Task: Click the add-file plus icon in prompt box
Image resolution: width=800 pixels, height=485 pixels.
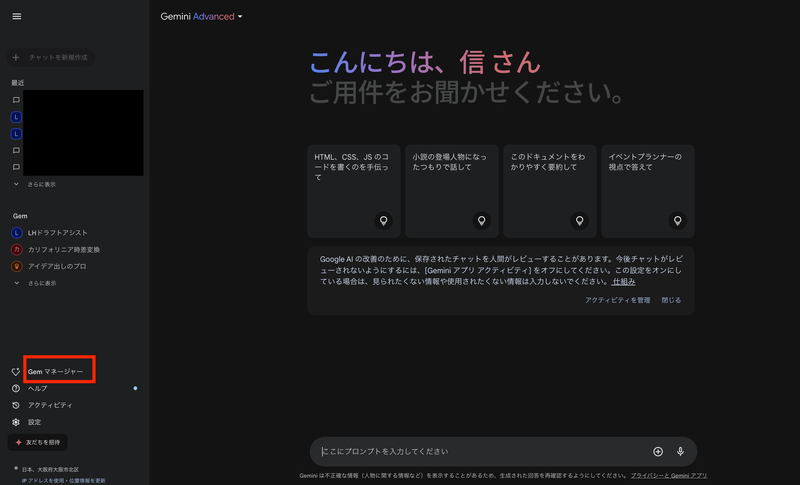Action: point(658,452)
